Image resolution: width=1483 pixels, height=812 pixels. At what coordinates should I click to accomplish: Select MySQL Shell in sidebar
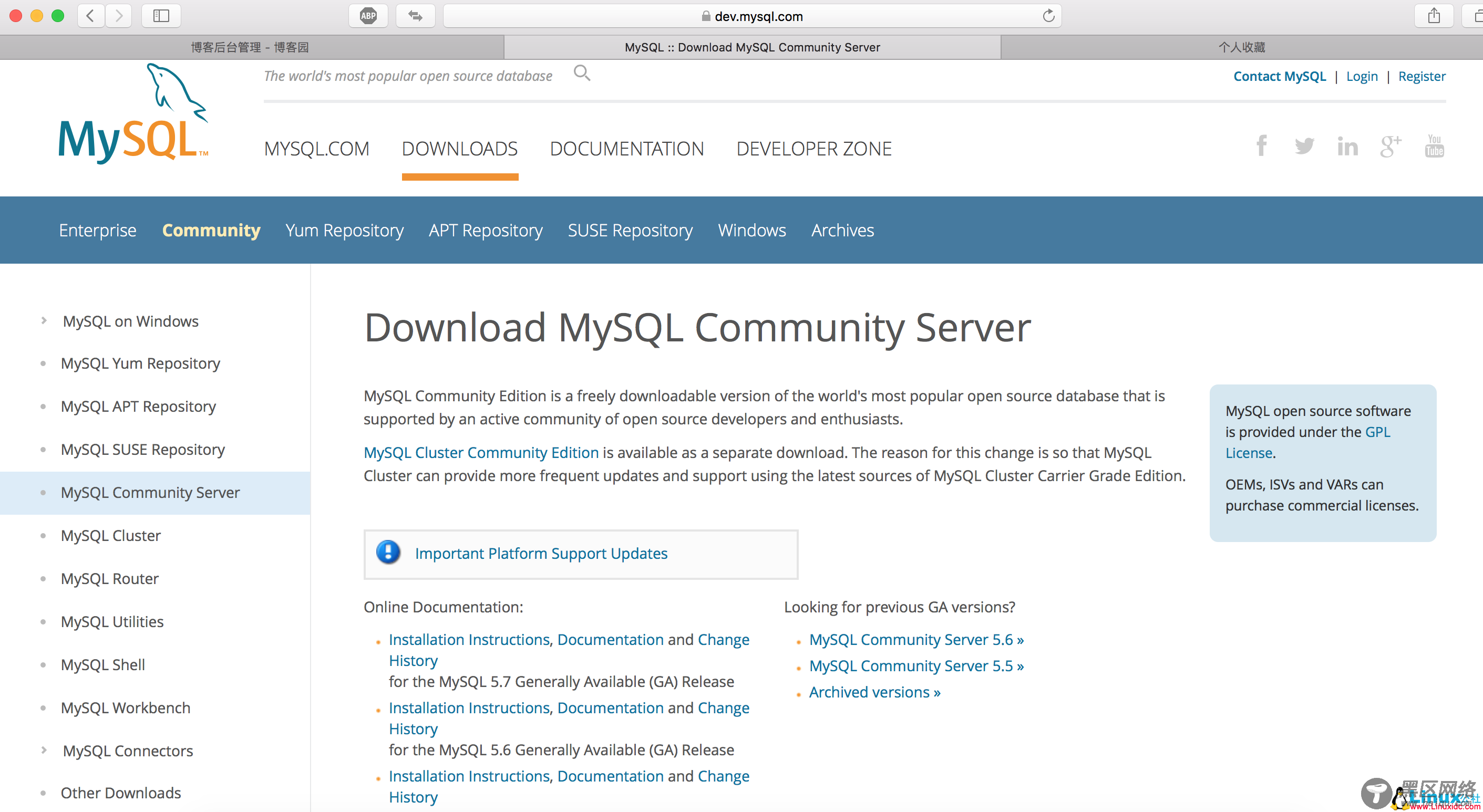pyautogui.click(x=103, y=665)
